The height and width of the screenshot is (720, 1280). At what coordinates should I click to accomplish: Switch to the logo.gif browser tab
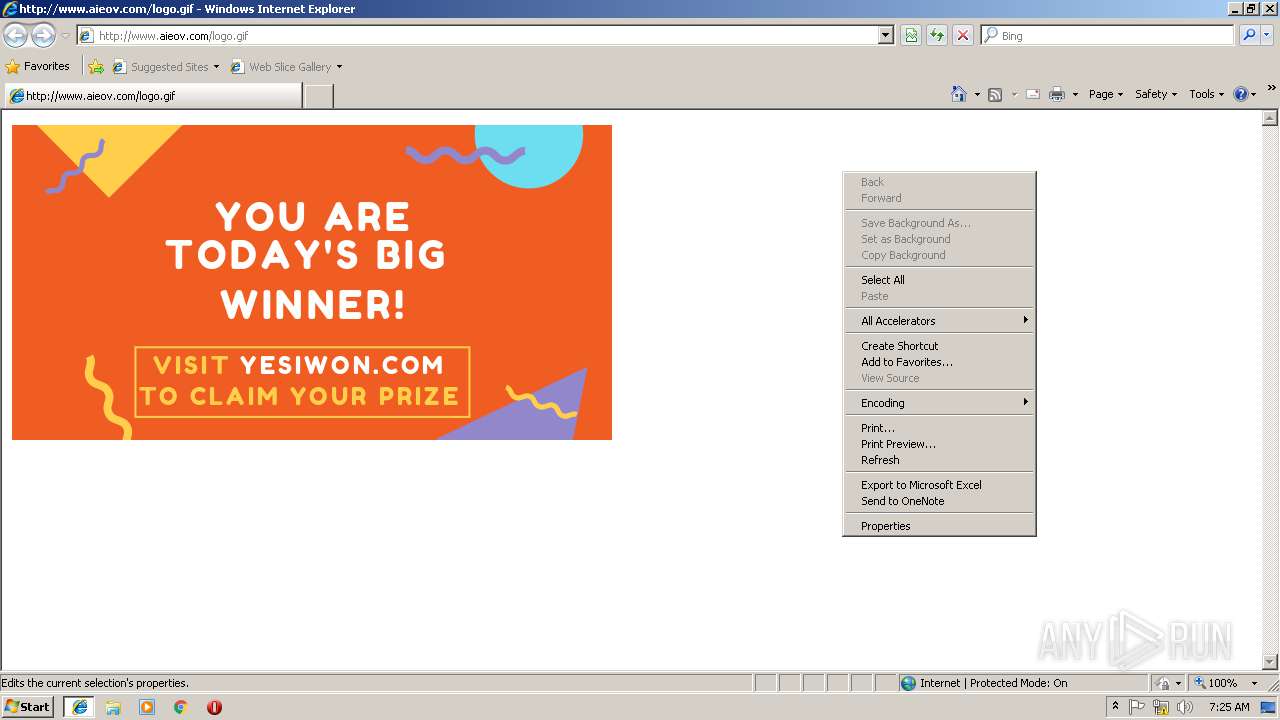coord(153,96)
